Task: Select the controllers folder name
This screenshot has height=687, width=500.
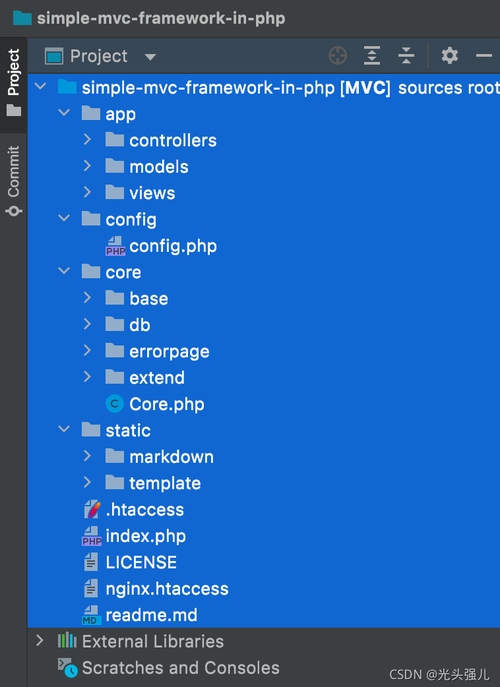Action: point(173,140)
